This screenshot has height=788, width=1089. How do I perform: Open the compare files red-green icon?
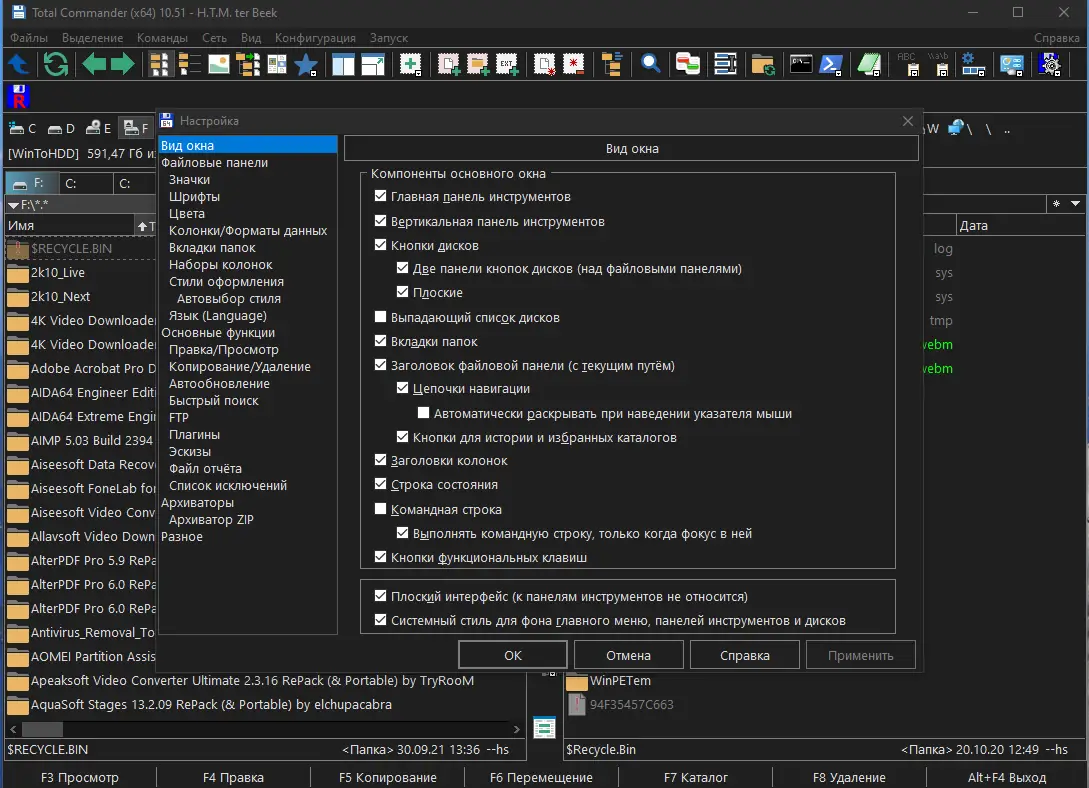pyautogui.click(x=688, y=65)
